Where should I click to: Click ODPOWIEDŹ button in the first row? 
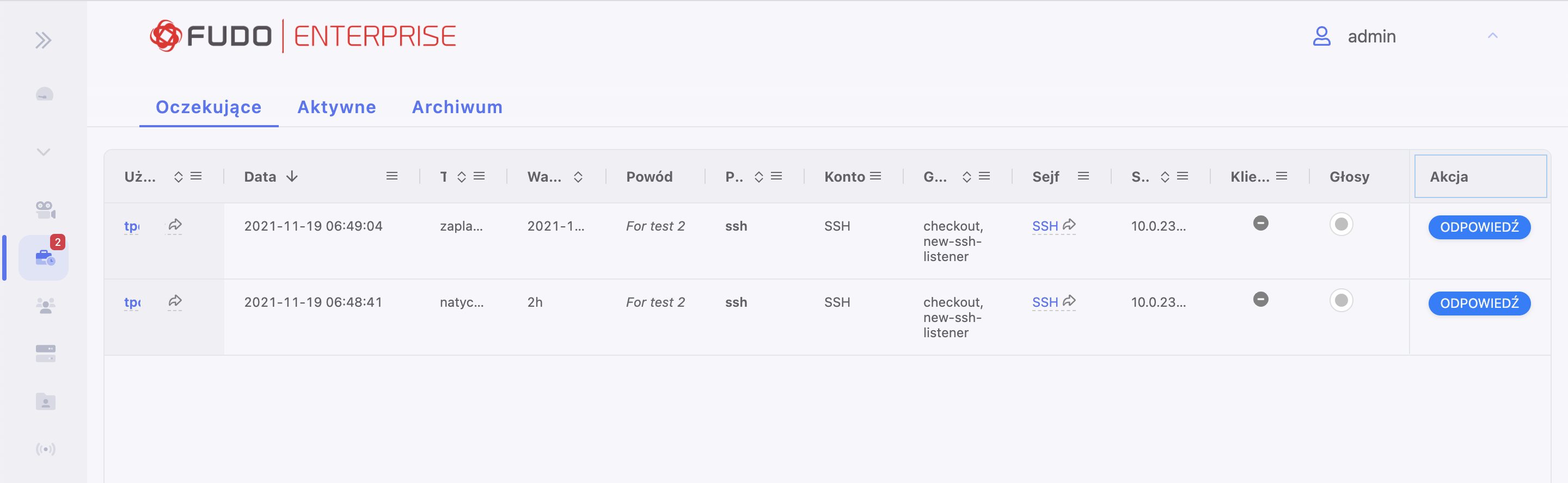coord(1479,227)
